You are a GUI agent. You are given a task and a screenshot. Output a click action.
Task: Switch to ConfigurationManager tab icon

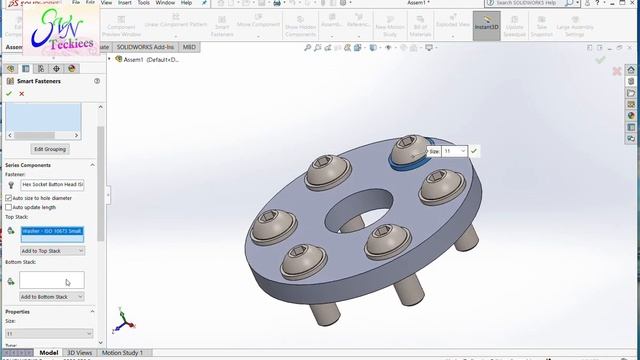tap(41, 69)
